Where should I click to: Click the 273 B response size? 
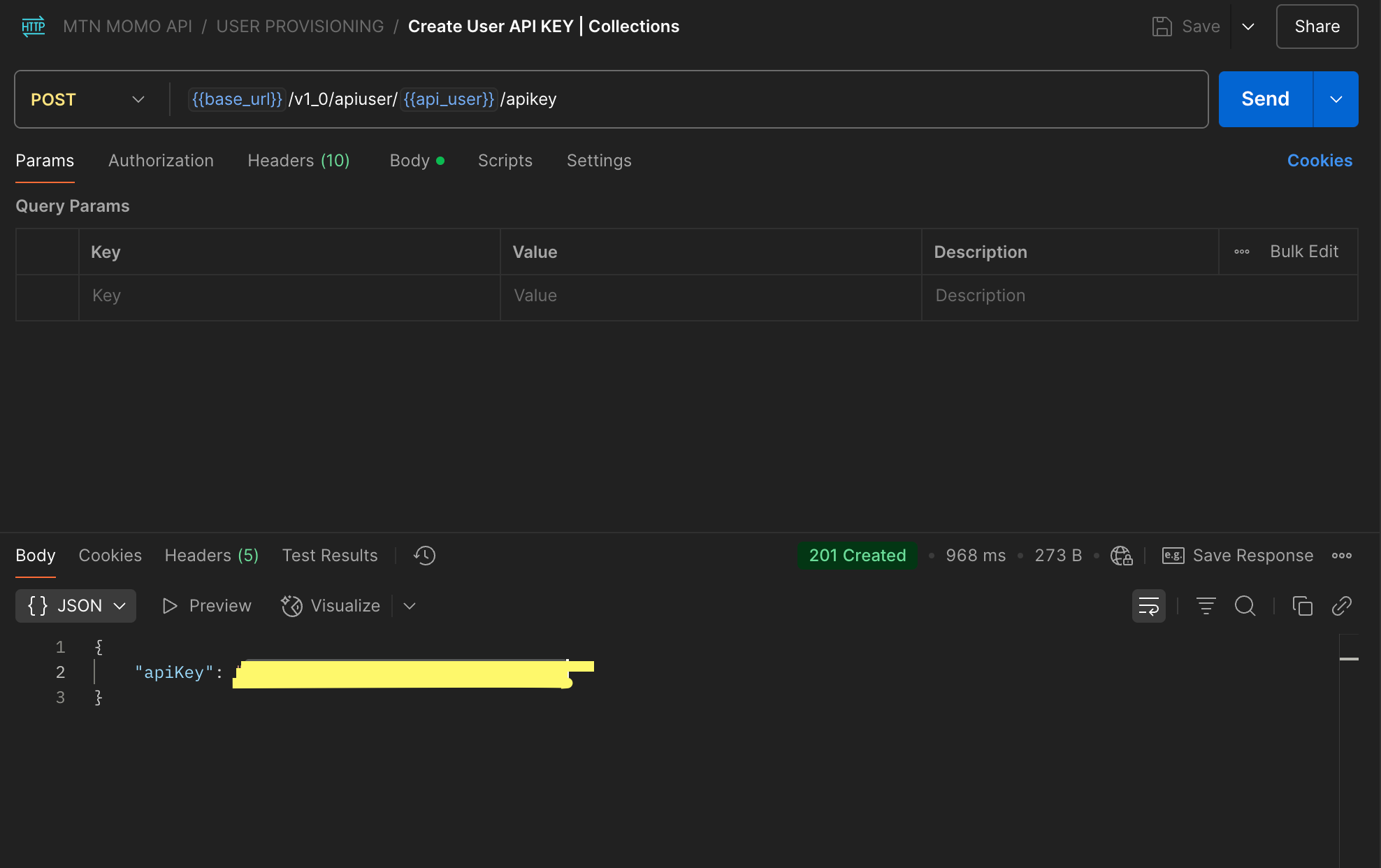coord(1057,556)
